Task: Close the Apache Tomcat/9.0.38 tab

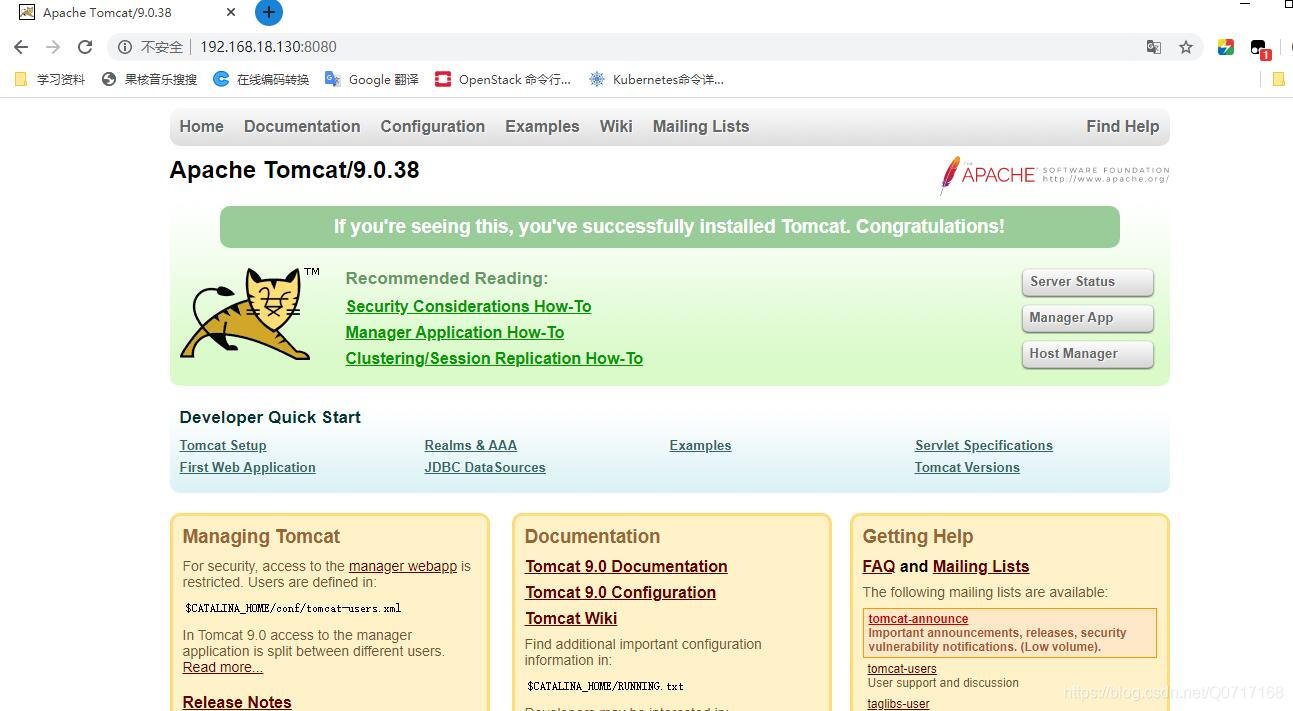Action: tap(231, 13)
